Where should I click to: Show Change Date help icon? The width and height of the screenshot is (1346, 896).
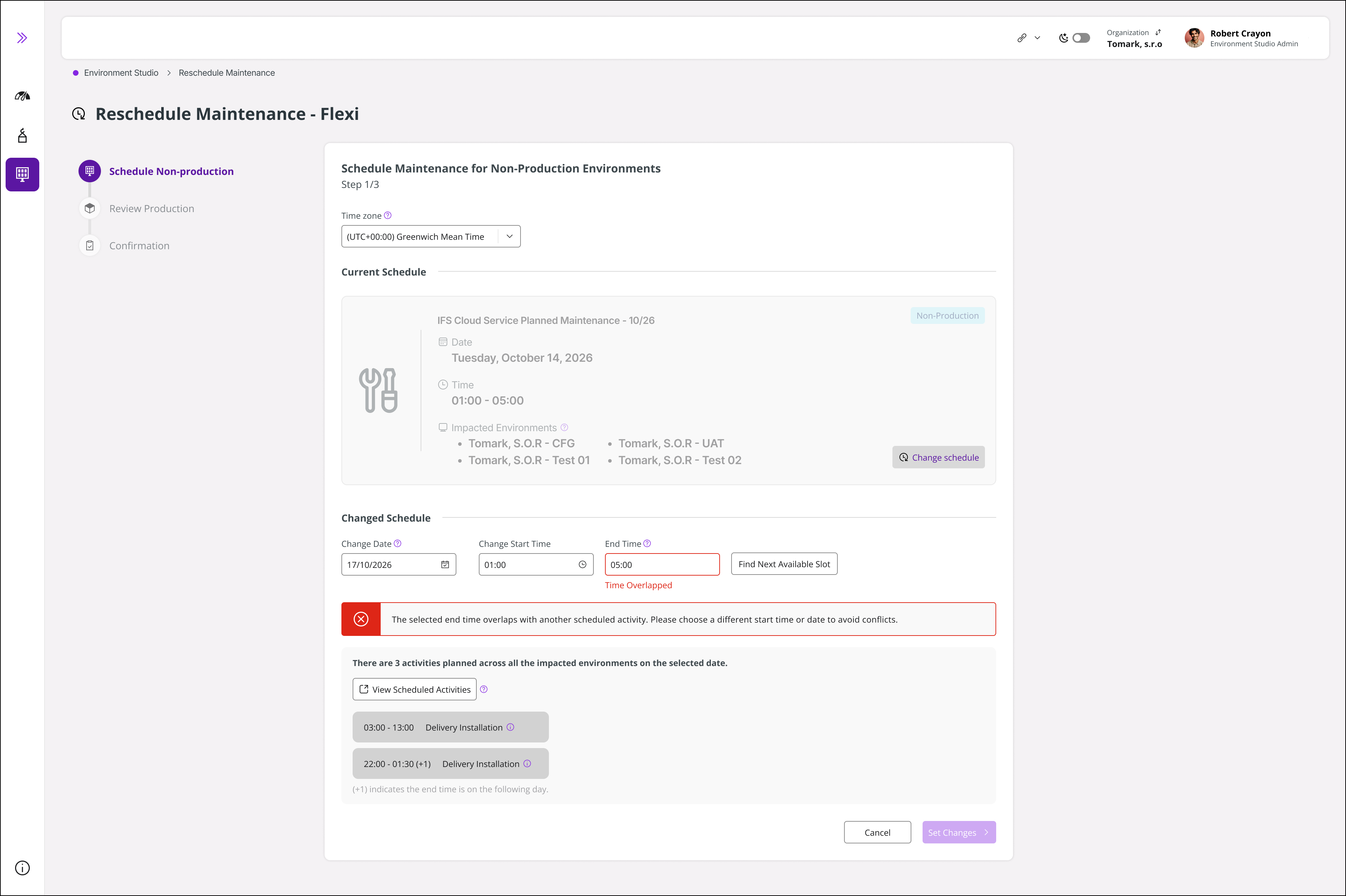click(397, 543)
